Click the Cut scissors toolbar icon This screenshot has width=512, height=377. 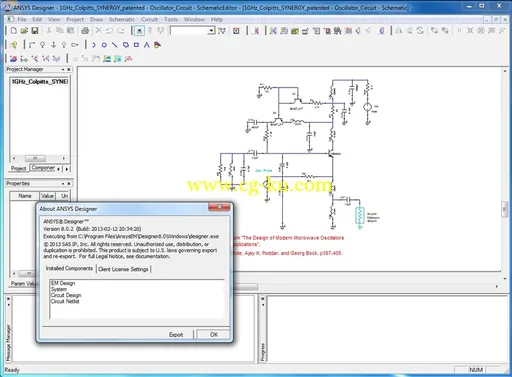tap(49, 31)
